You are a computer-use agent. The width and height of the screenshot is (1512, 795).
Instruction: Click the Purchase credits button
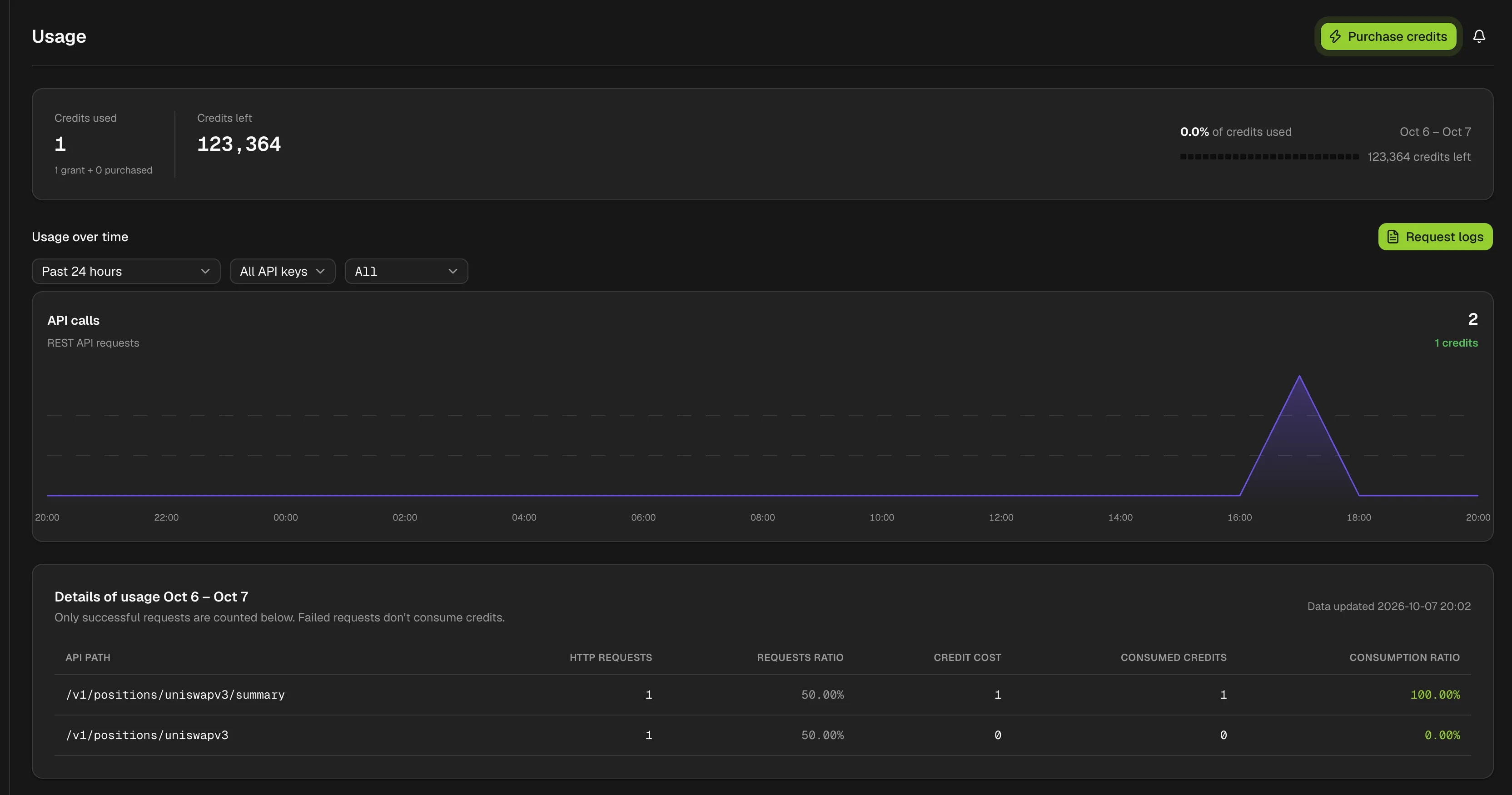tap(1388, 36)
